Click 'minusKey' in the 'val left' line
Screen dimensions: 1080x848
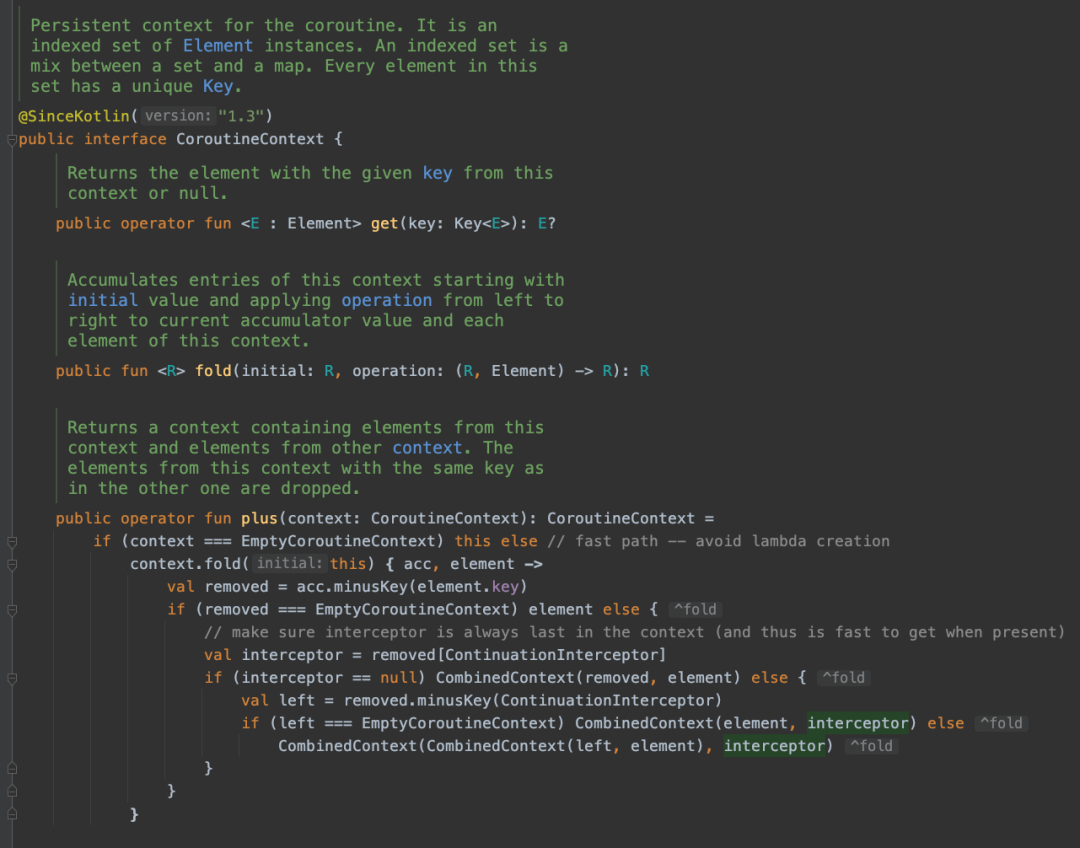(x=455, y=701)
